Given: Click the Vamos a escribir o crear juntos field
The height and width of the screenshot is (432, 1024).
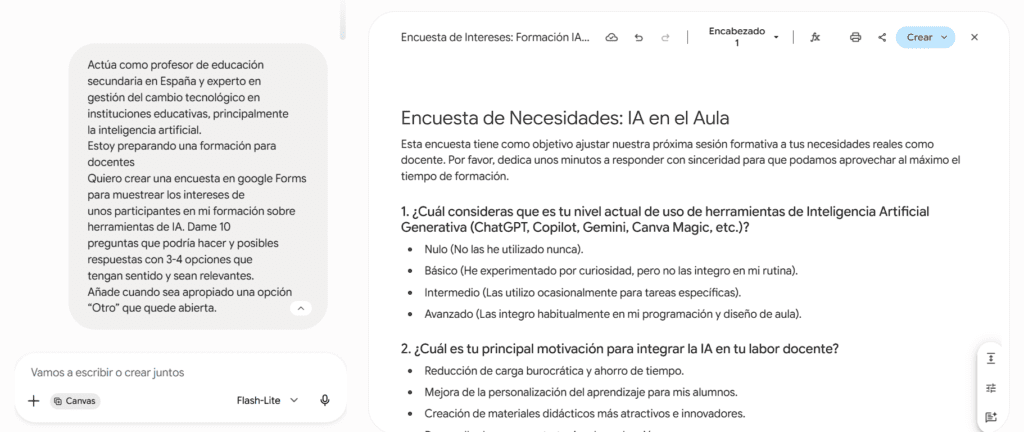Looking at the screenshot, I should tap(180, 373).
